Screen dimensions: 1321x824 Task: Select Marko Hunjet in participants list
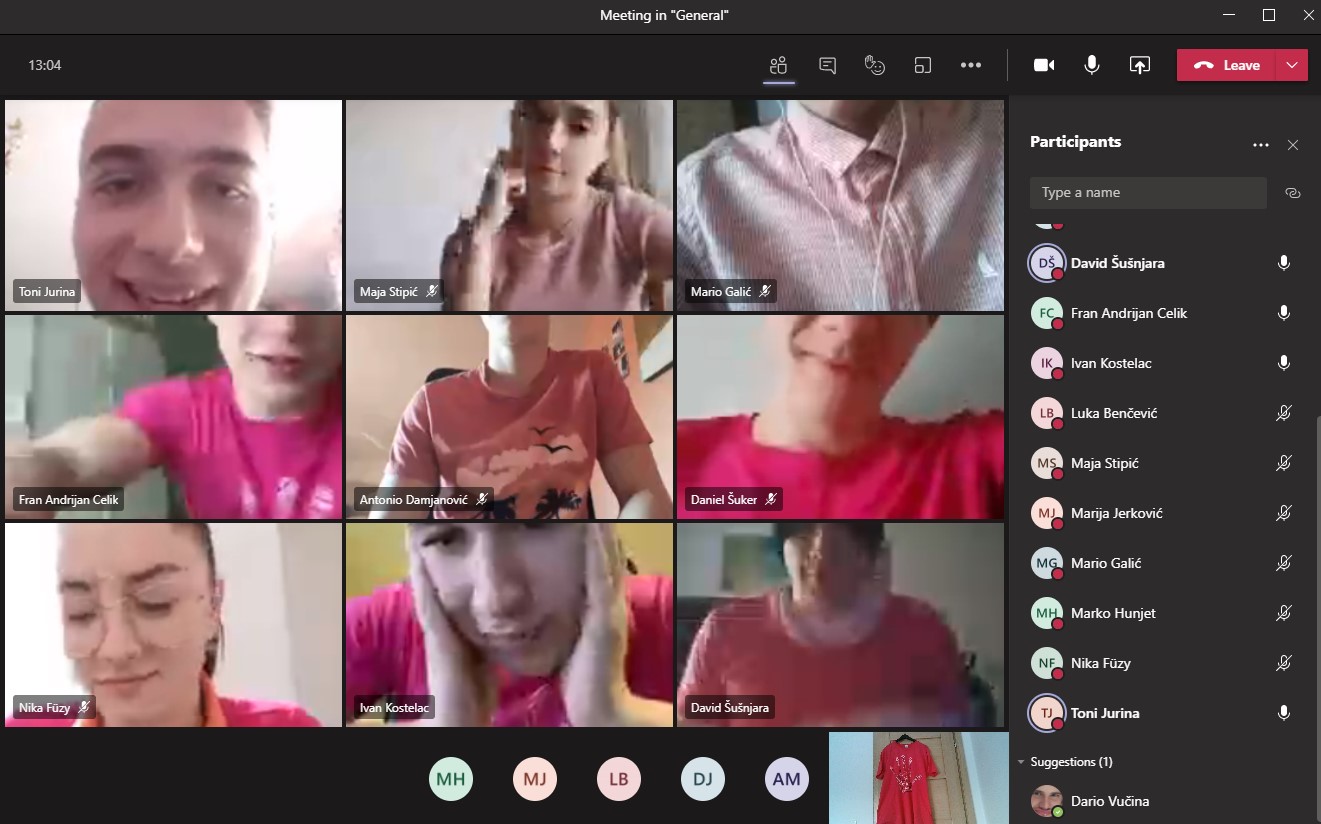[1113, 613]
